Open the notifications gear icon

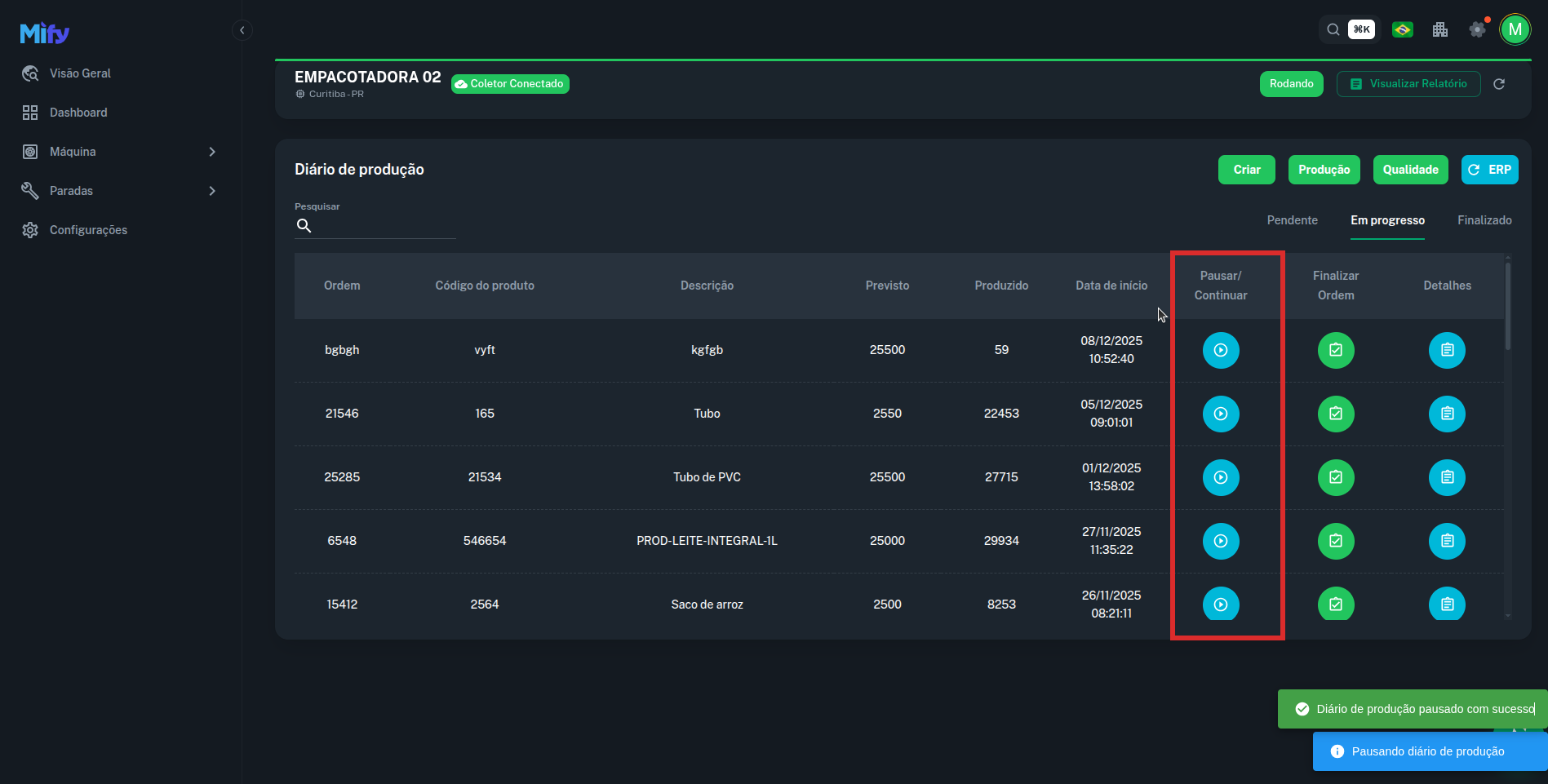[1477, 30]
